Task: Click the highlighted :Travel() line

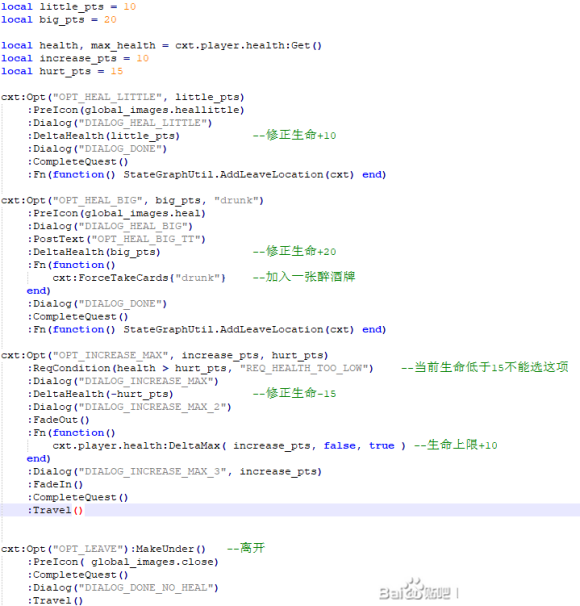Action: 290,510
